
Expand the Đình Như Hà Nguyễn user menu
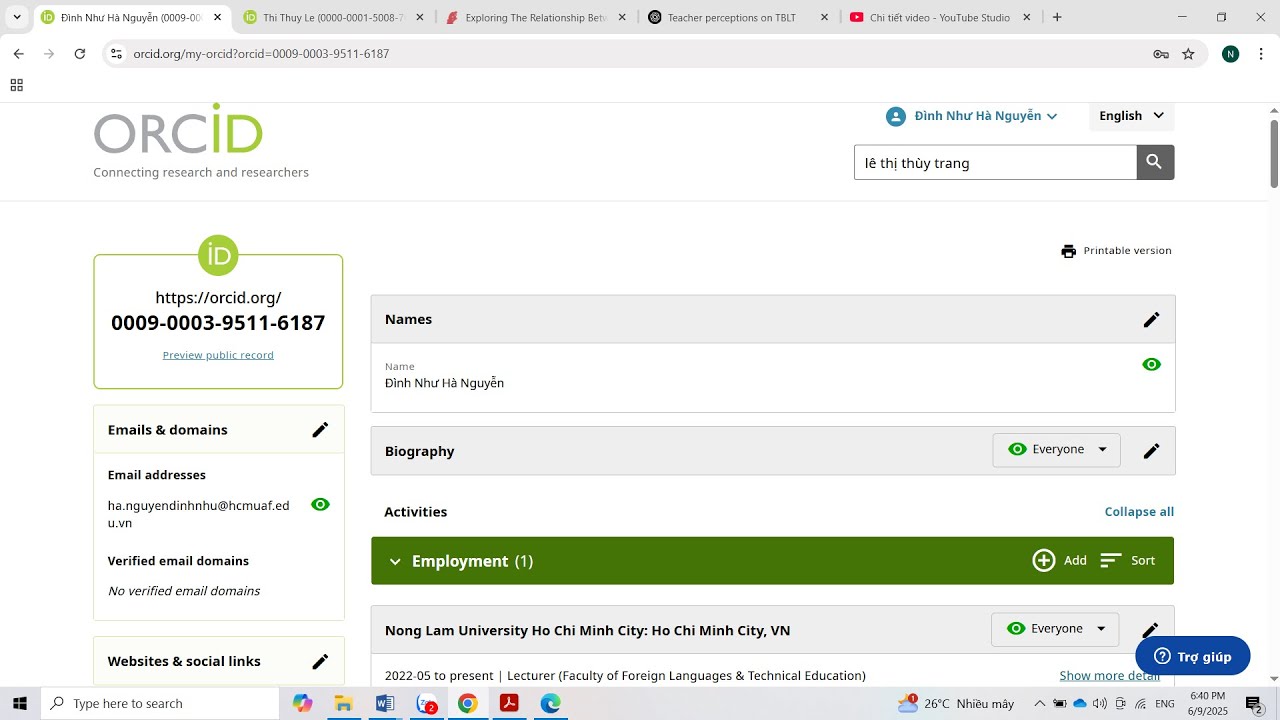pos(985,116)
